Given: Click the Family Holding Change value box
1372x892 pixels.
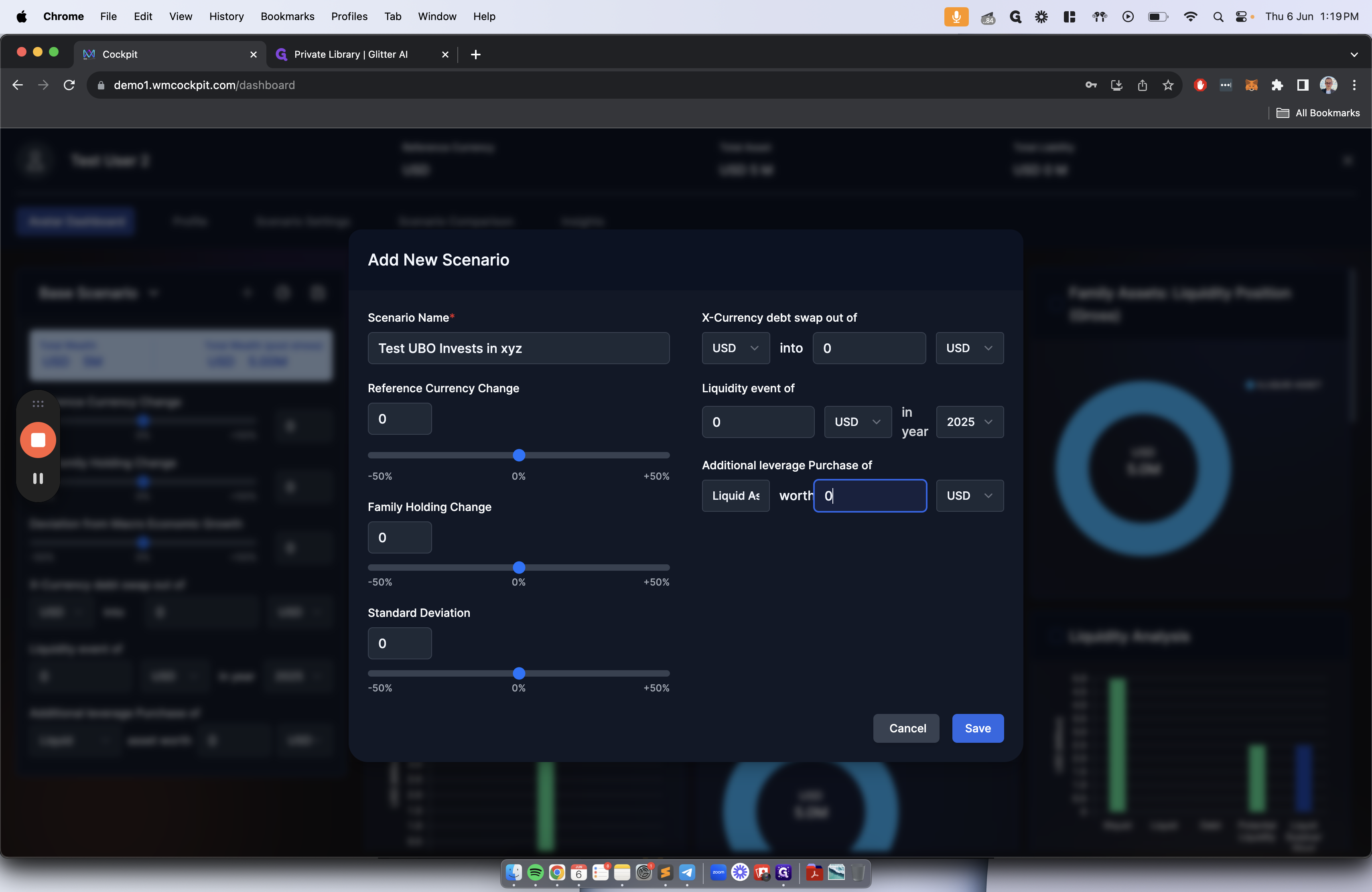Looking at the screenshot, I should click(400, 537).
